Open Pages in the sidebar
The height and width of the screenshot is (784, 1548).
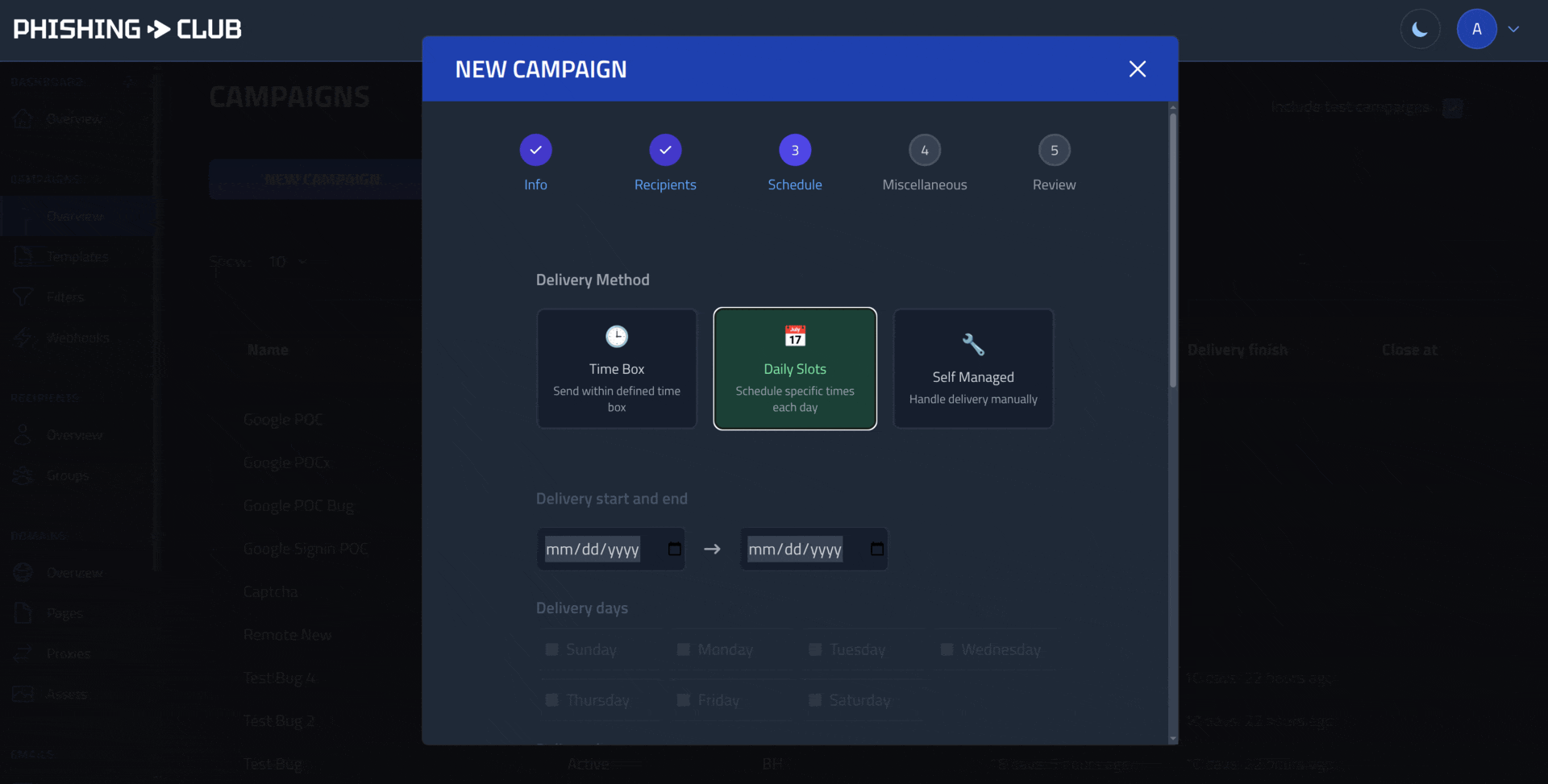click(x=64, y=613)
